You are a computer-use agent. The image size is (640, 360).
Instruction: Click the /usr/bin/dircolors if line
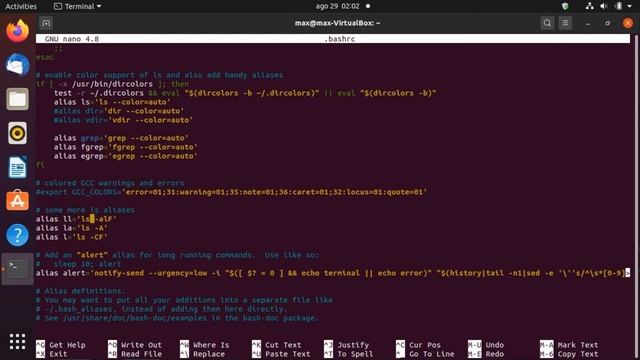(x=112, y=84)
